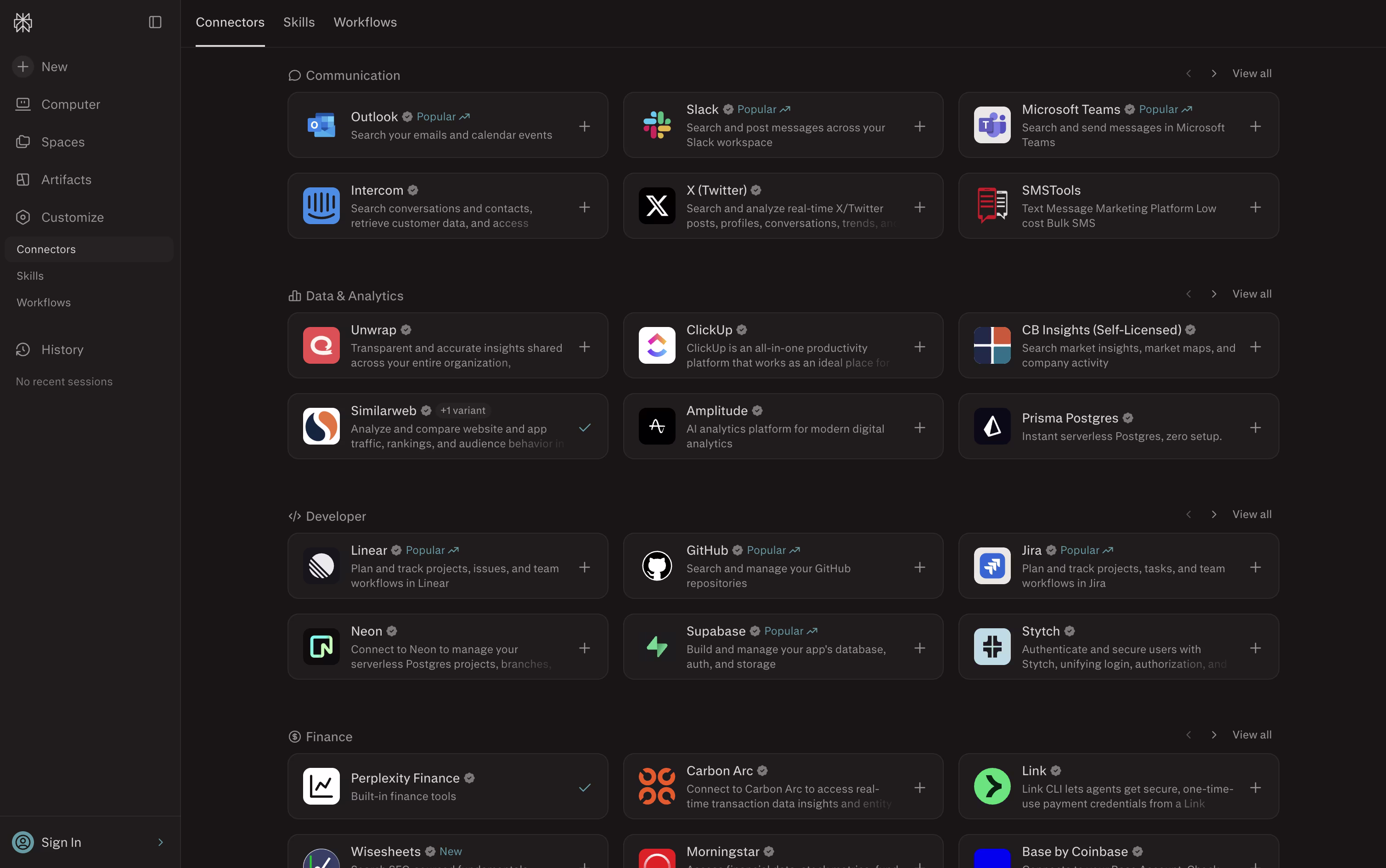Toggle the Perplexity Finance connector checkmark
1386x868 pixels.
(x=584, y=788)
